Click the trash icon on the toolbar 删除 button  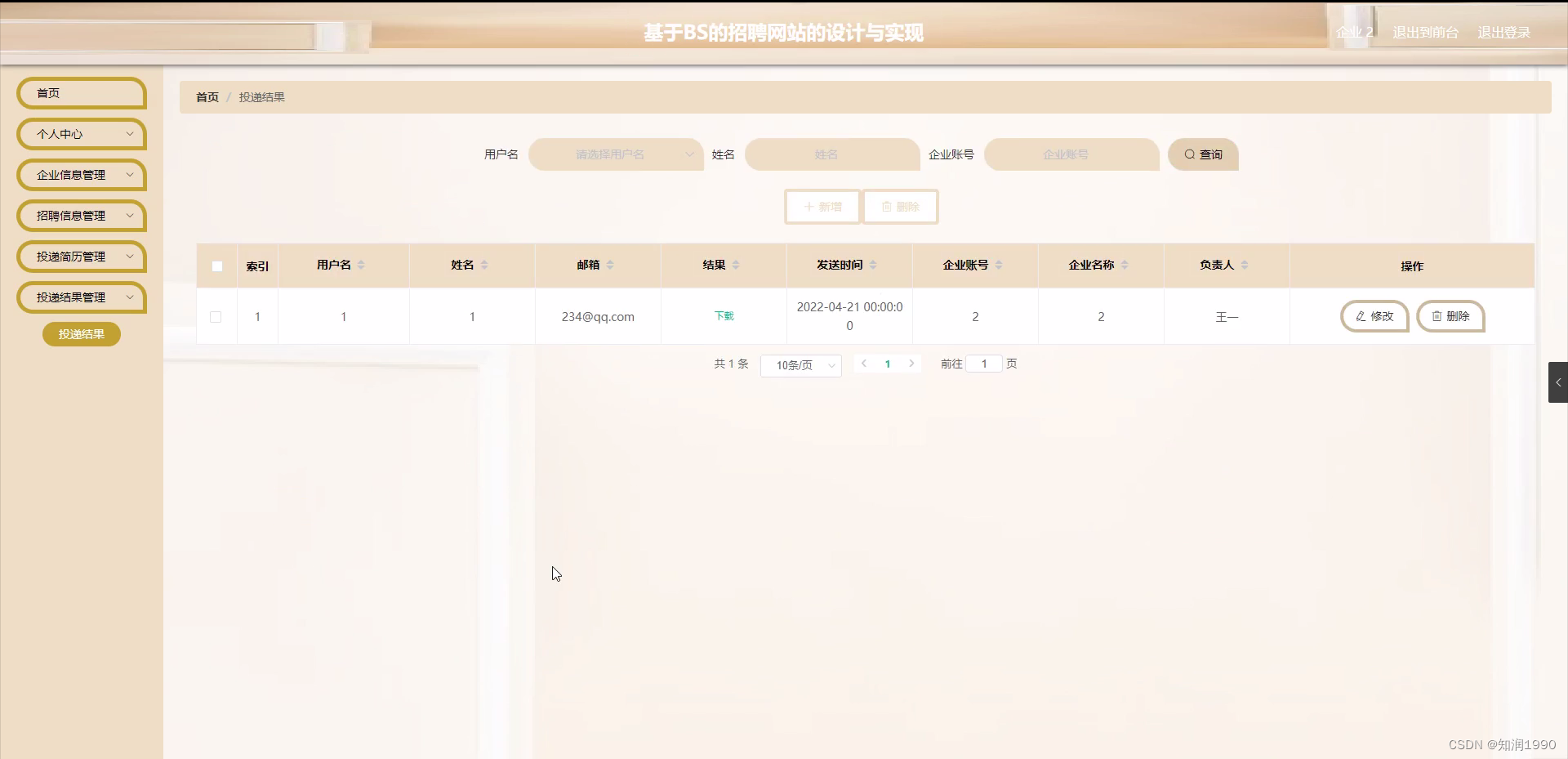(x=886, y=207)
